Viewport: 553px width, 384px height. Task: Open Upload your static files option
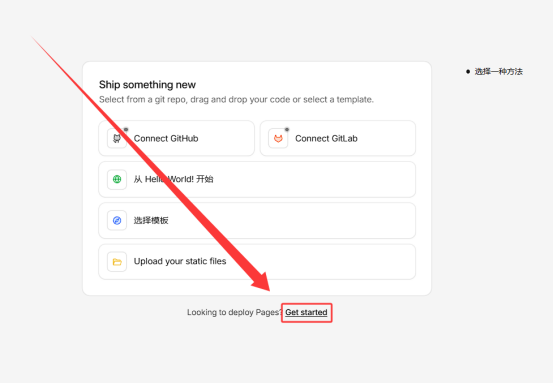[x=257, y=262]
